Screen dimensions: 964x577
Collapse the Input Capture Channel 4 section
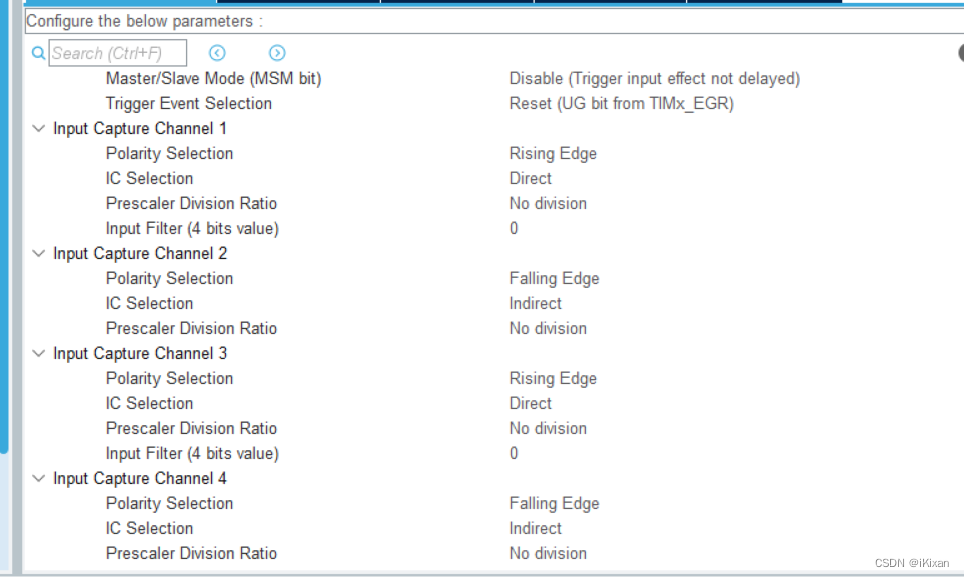[38, 478]
